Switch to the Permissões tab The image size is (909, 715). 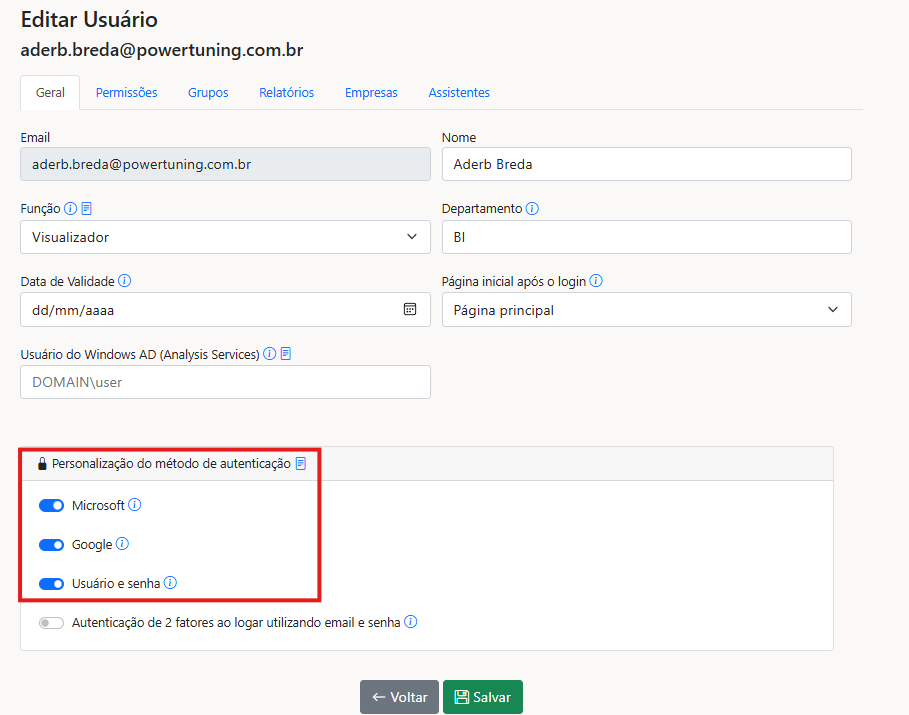[x=126, y=92]
